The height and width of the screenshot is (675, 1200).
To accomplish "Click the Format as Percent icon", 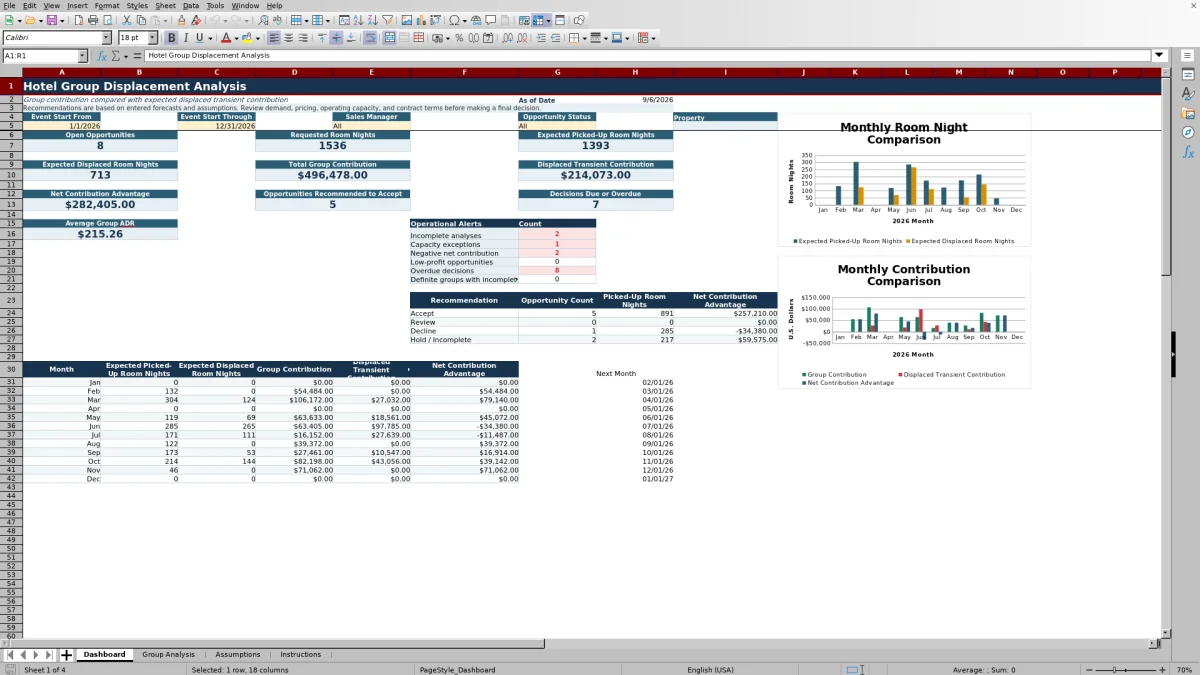I will 459,38.
